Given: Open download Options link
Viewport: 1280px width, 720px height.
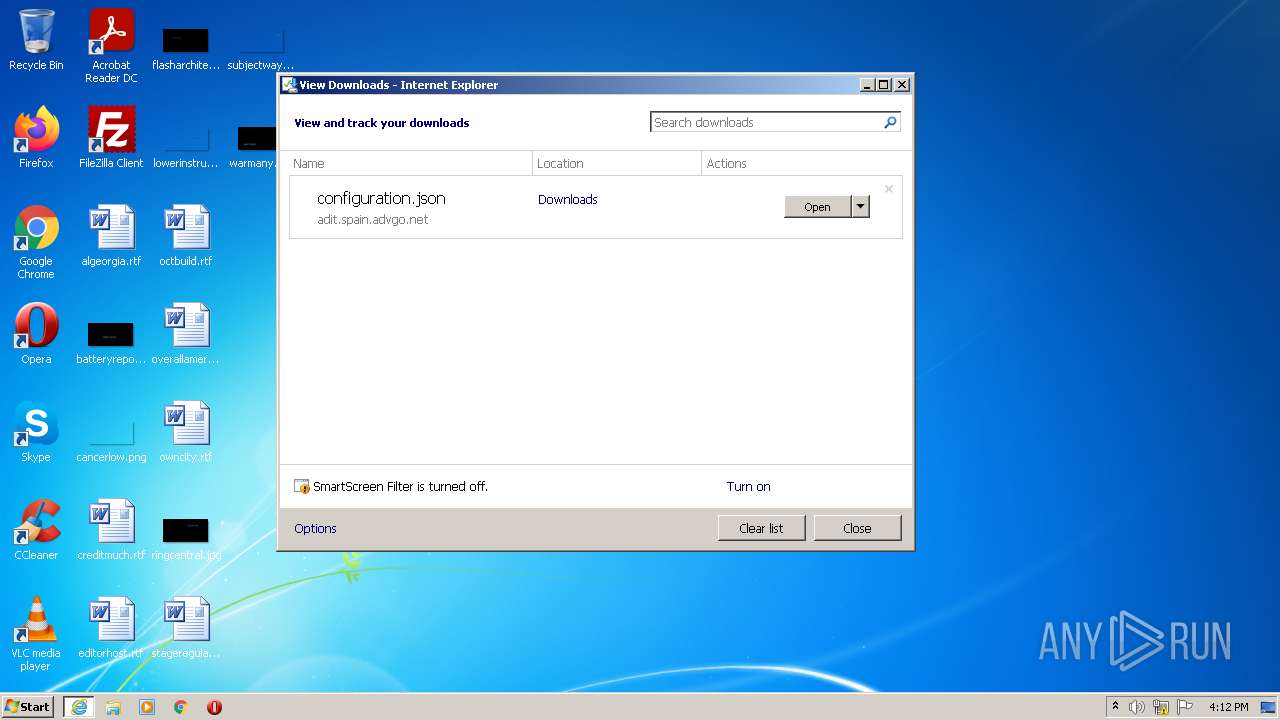Looking at the screenshot, I should (315, 528).
